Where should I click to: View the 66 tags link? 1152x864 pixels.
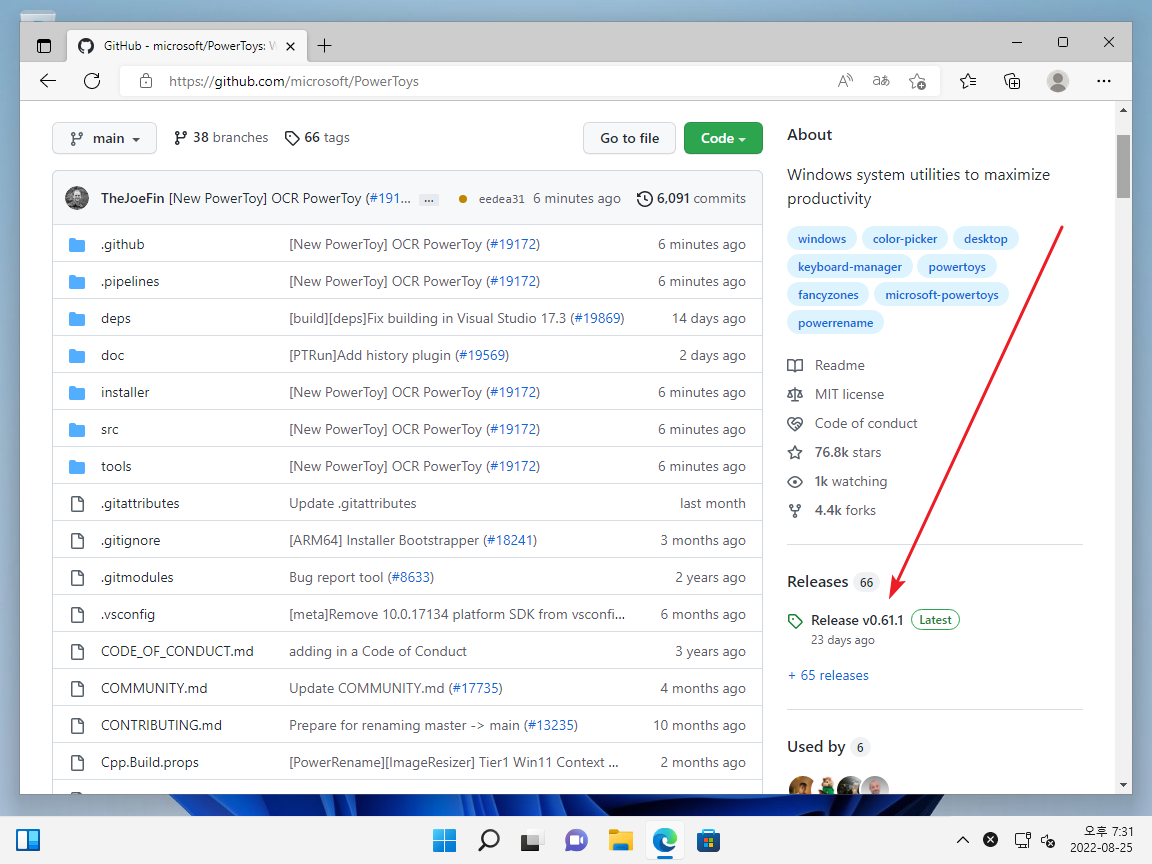[317, 137]
